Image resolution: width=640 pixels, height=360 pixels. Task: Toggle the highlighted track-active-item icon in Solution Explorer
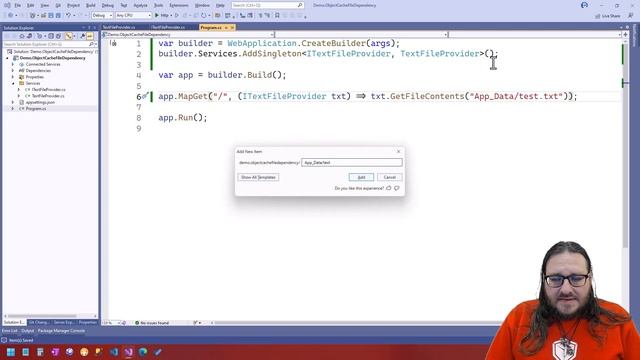(x=69, y=36)
